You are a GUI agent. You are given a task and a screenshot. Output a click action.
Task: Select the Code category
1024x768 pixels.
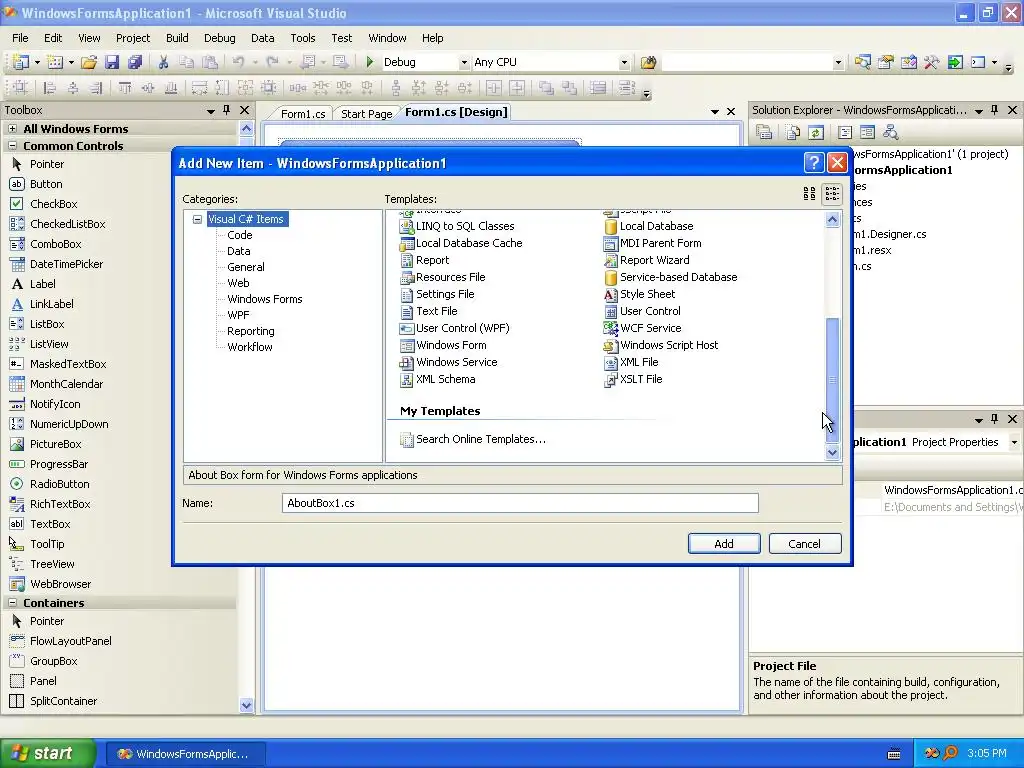click(x=240, y=235)
